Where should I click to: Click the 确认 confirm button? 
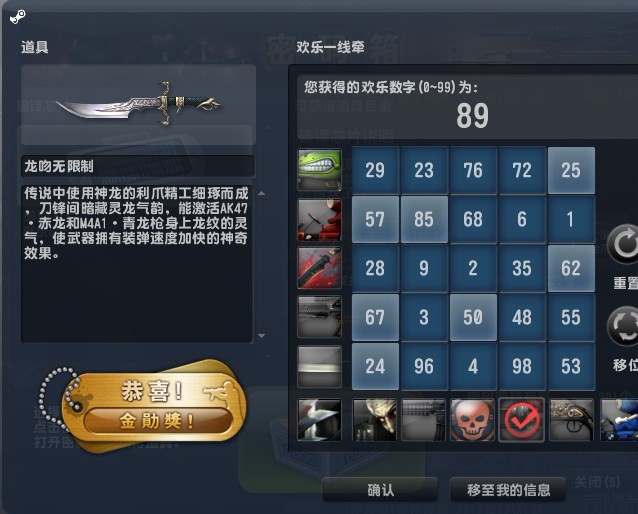380,490
